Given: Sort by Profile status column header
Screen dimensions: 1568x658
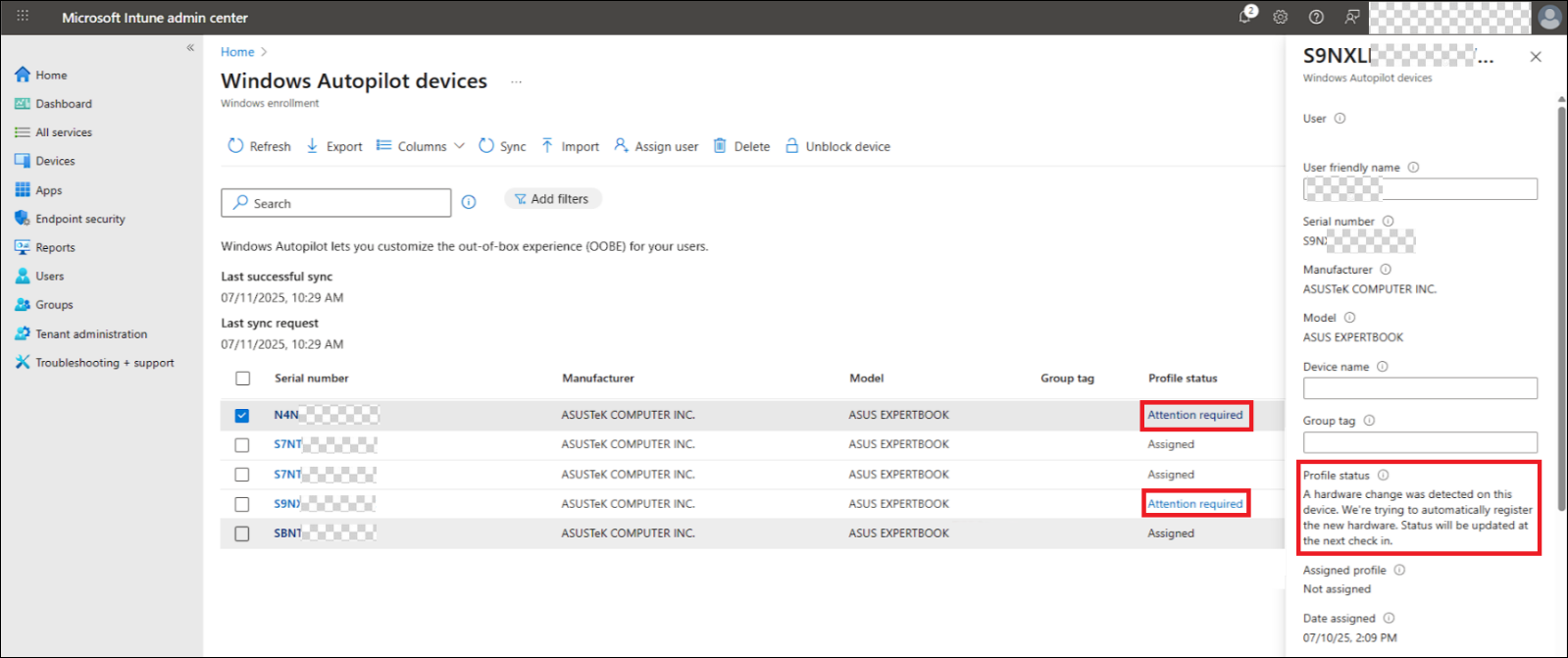Looking at the screenshot, I should 1183,379.
